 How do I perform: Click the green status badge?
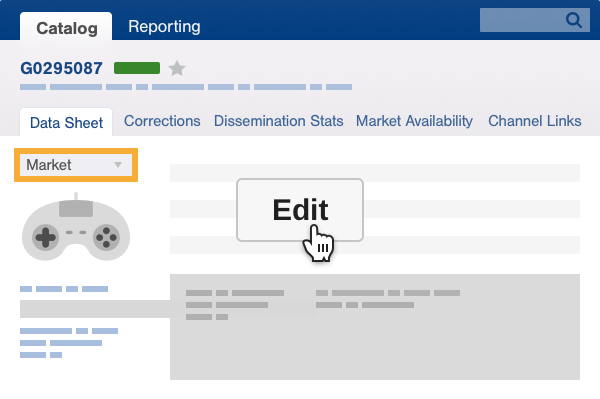click(137, 68)
